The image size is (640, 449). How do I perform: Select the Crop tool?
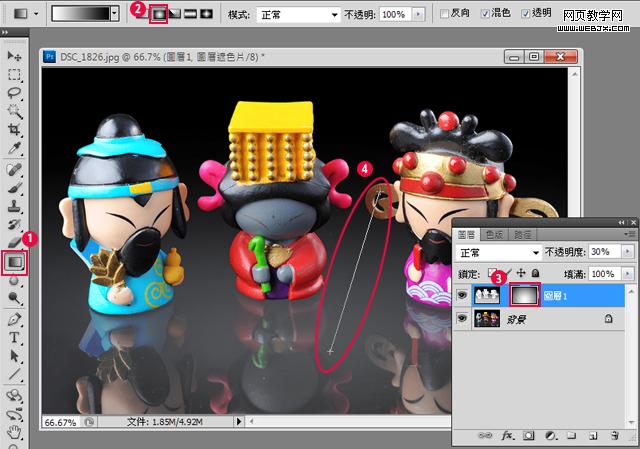pyautogui.click(x=14, y=130)
